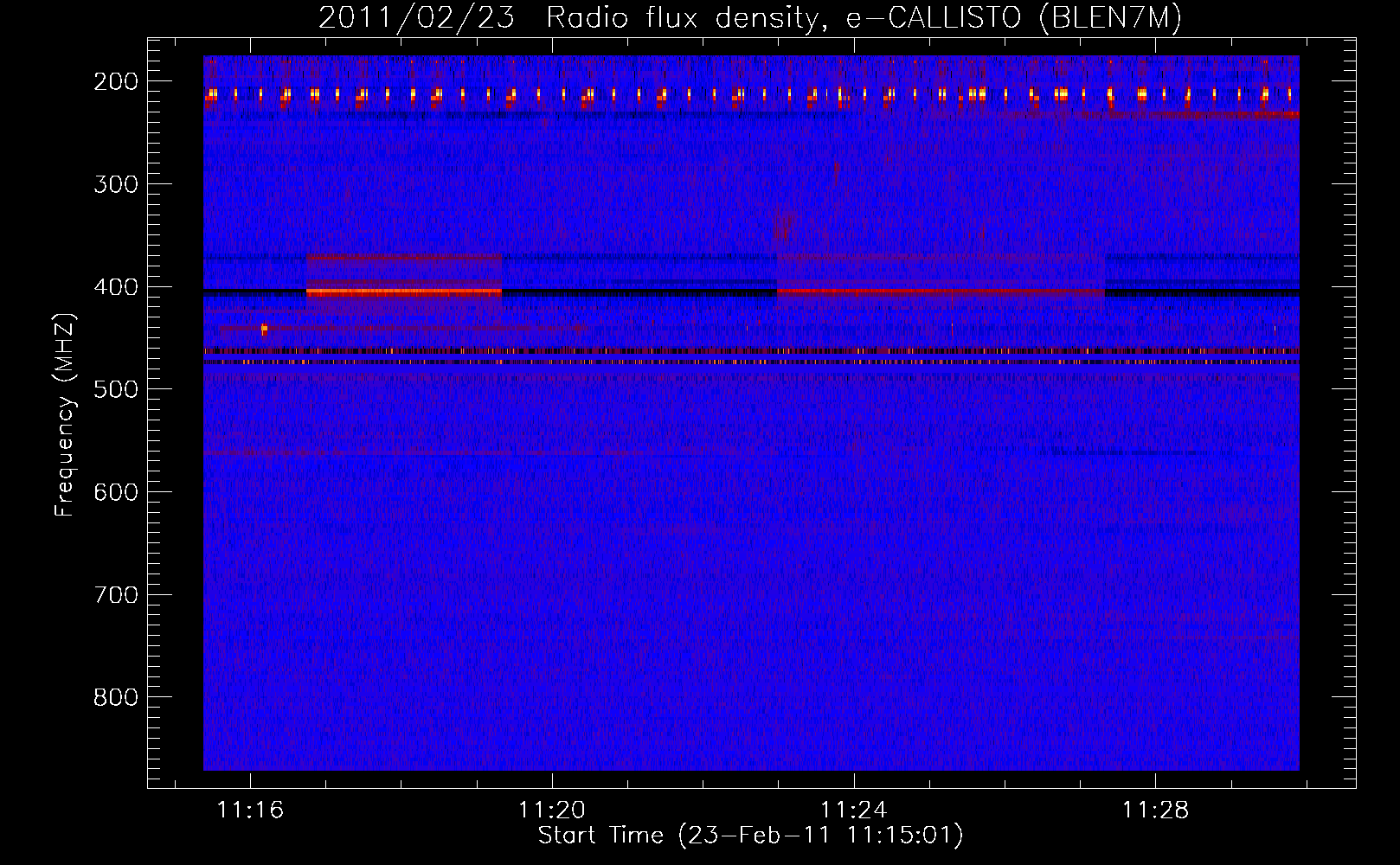Click the 'Start Time (23-Feb-11 11:15:01)' axis label
Viewport: 1400px width, 865px height.
[750, 836]
